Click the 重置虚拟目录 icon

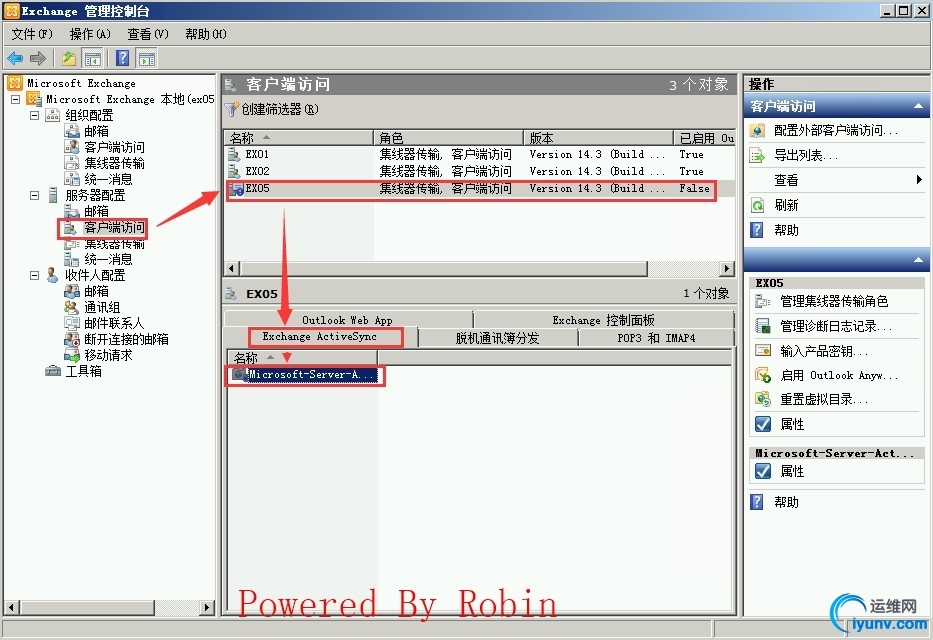[x=762, y=399]
